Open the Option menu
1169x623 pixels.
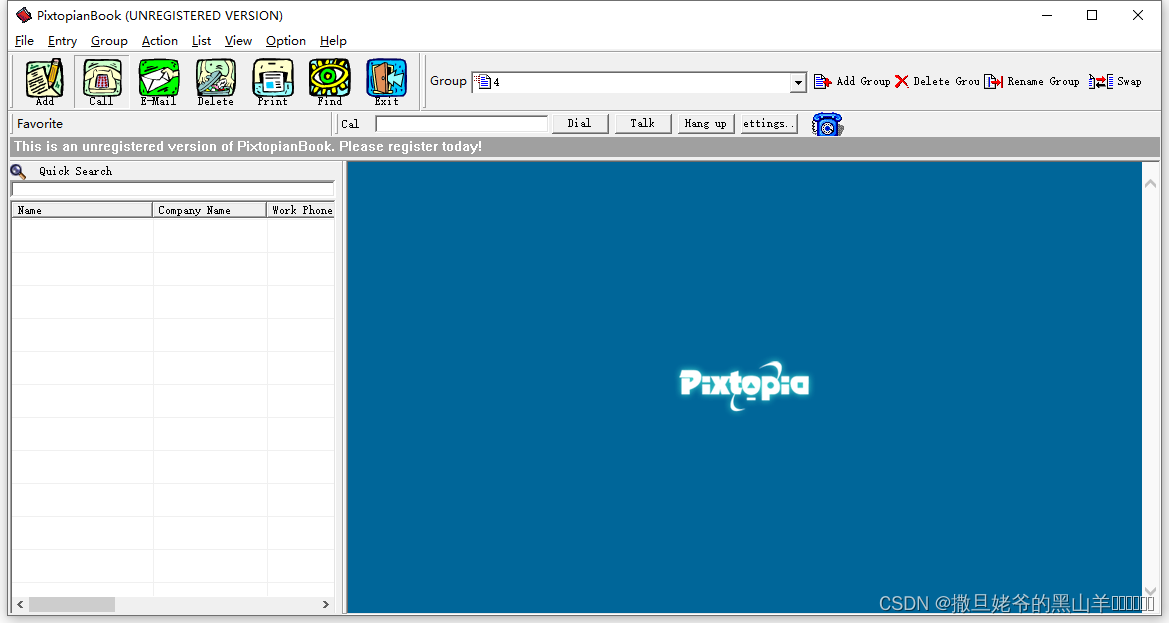(x=286, y=41)
